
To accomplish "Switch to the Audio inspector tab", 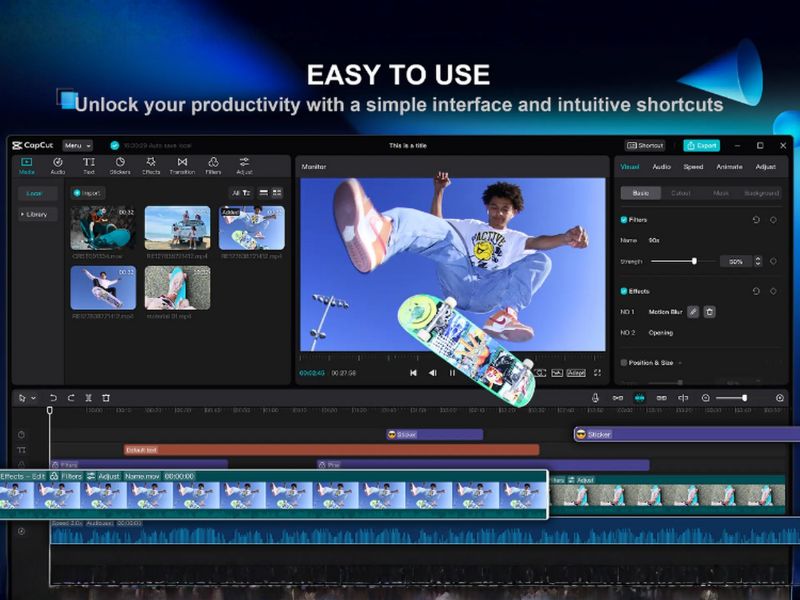I will pyautogui.click(x=662, y=167).
